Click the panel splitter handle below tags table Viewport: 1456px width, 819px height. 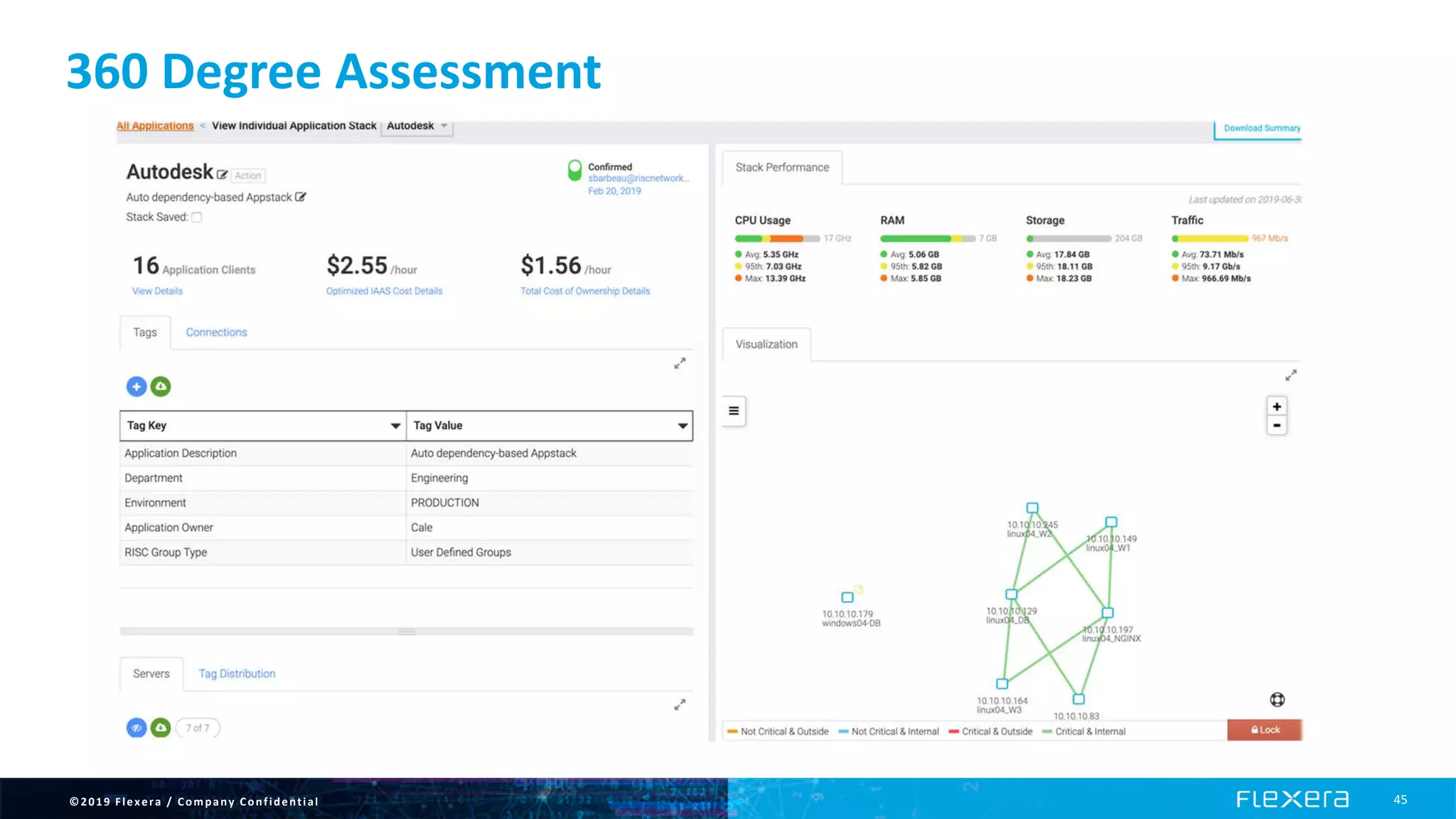point(407,631)
